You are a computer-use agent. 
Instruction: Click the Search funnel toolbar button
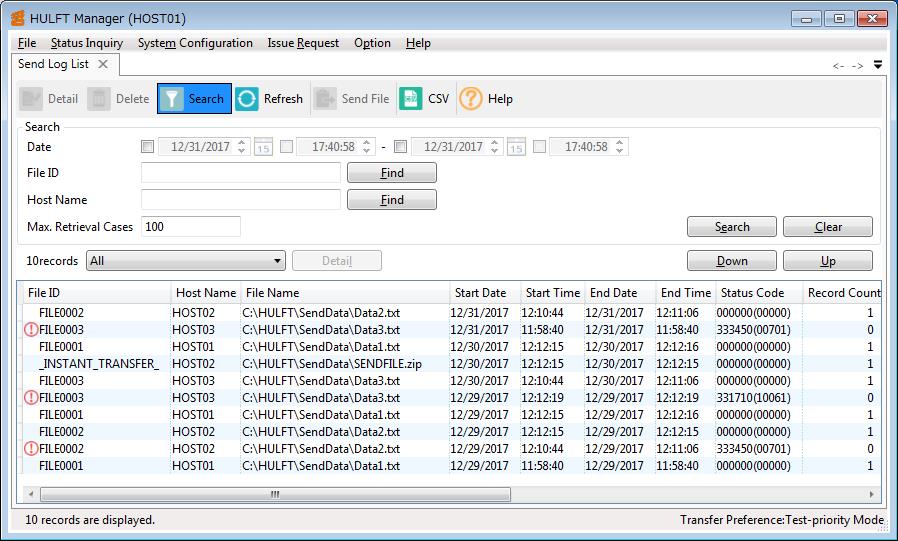(194, 98)
